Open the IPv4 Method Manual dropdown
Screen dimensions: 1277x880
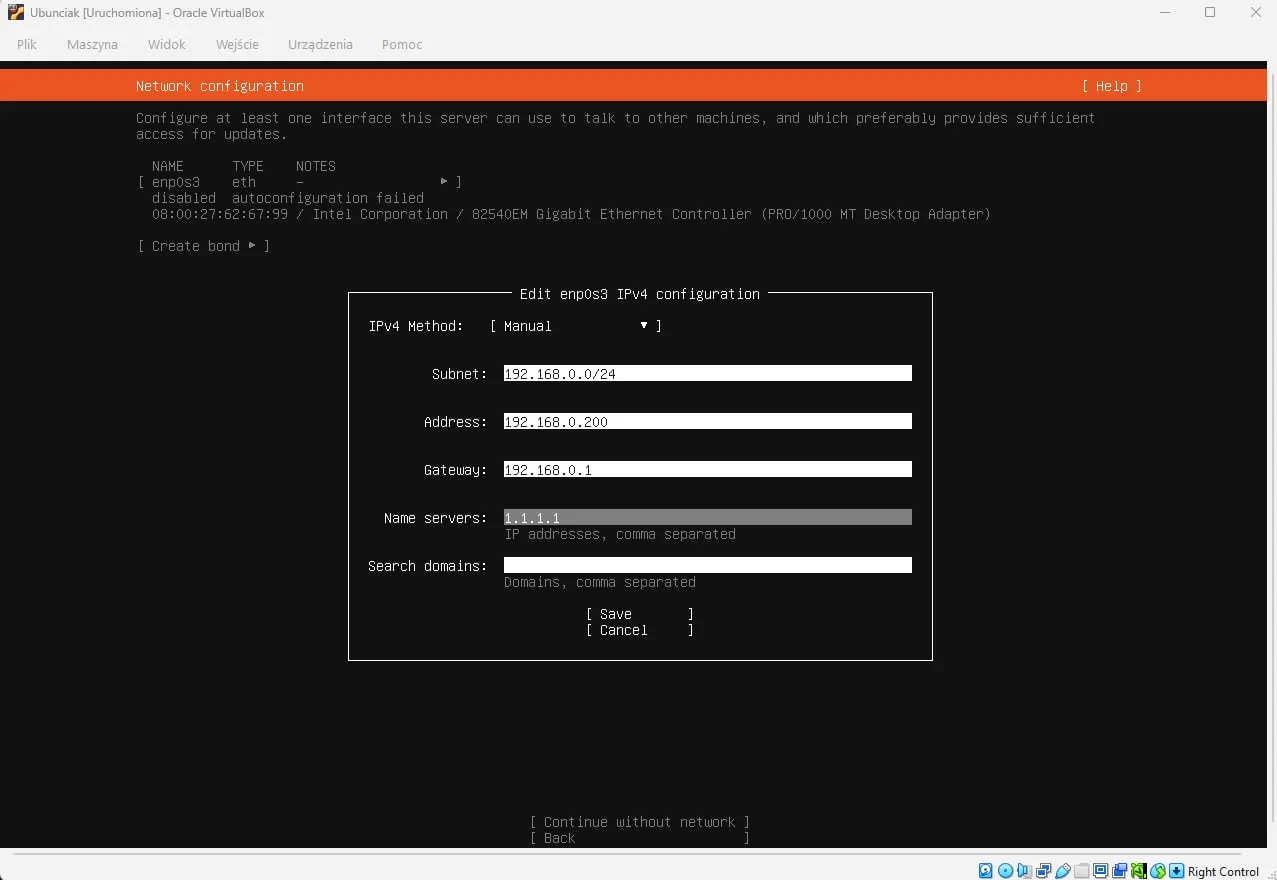tap(576, 326)
